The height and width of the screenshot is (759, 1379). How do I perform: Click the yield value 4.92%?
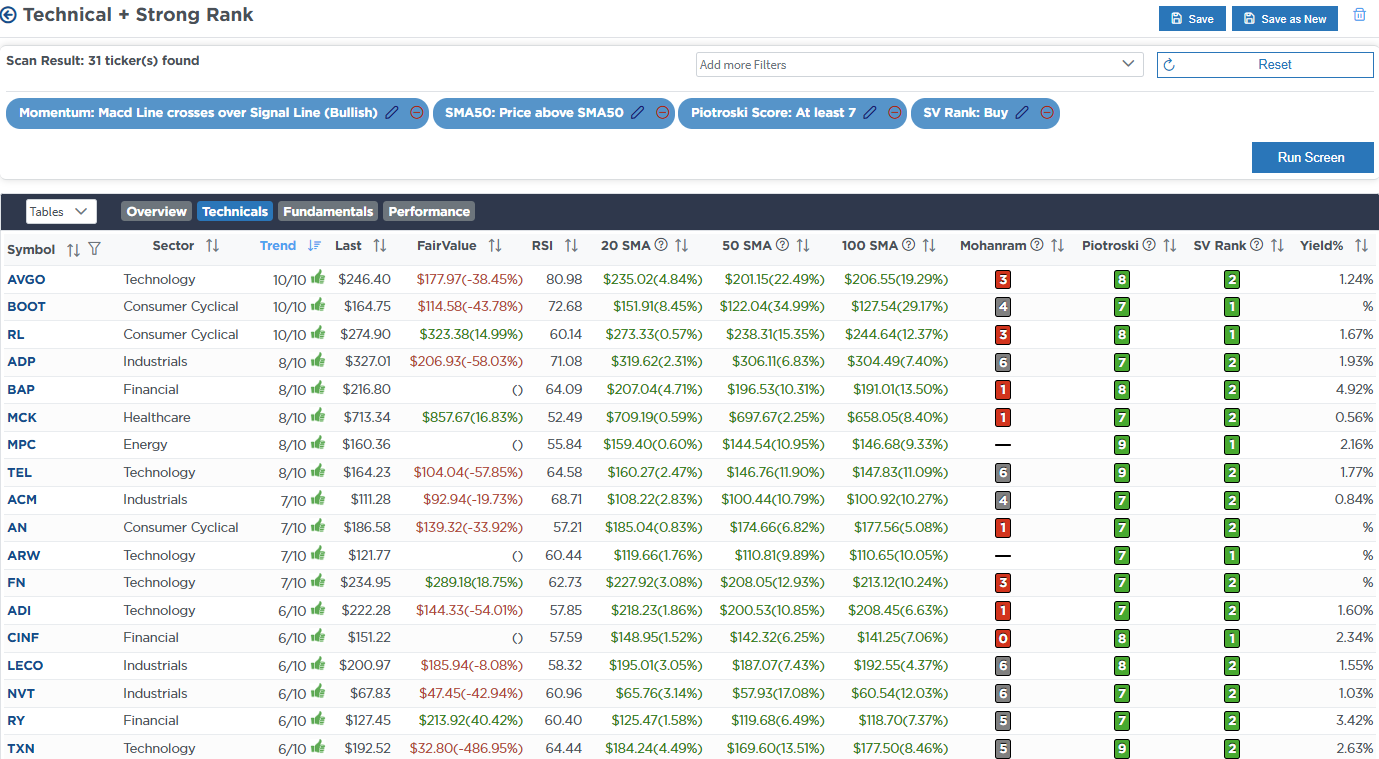tap(1354, 389)
